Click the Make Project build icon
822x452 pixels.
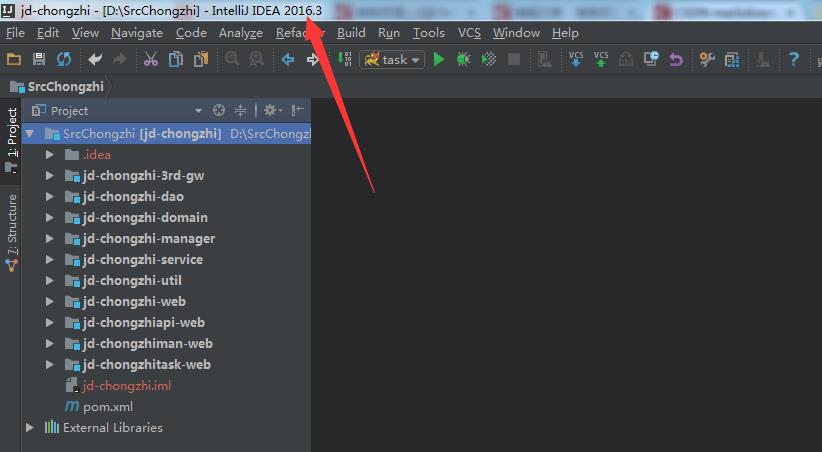coord(344,59)
